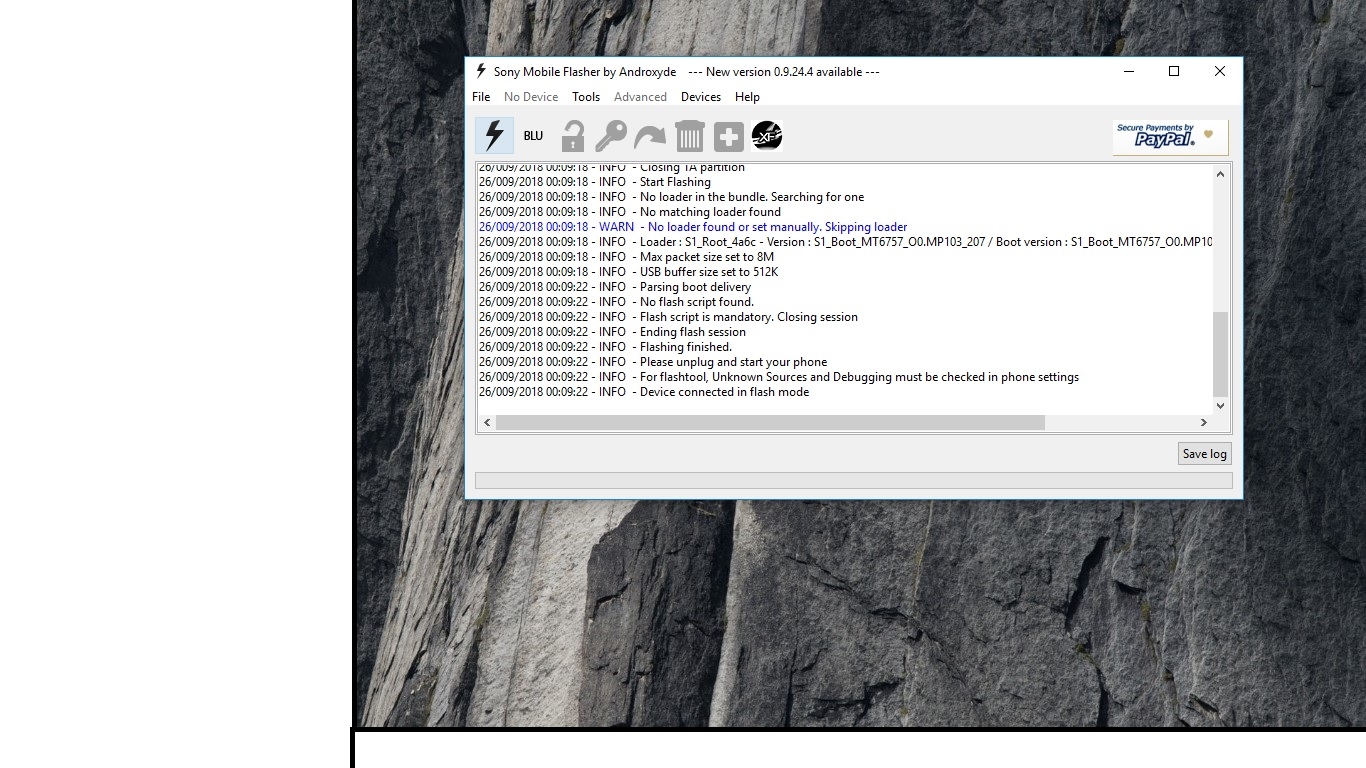The width and height of the screenshot is (1366, 768).
Task: Click the log scroll right arrow
Action: pos(1204,423)
